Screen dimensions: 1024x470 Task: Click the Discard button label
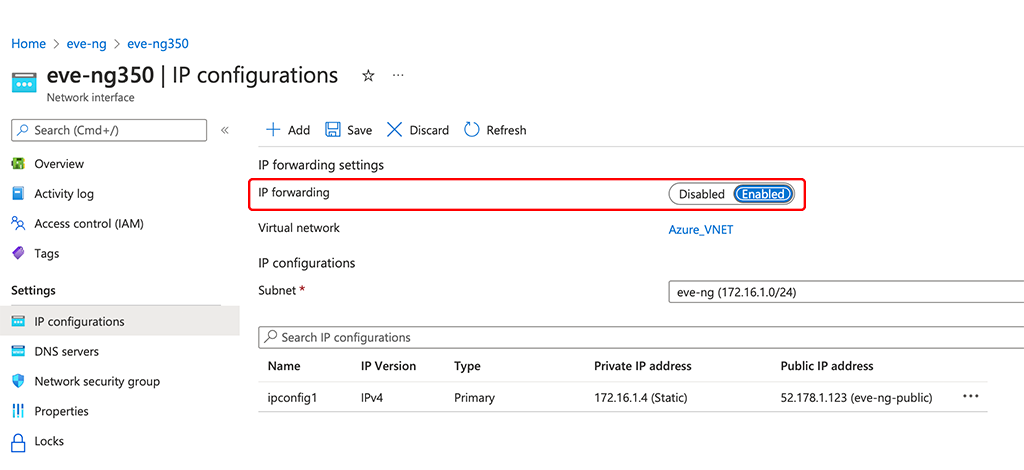(429, 130)
